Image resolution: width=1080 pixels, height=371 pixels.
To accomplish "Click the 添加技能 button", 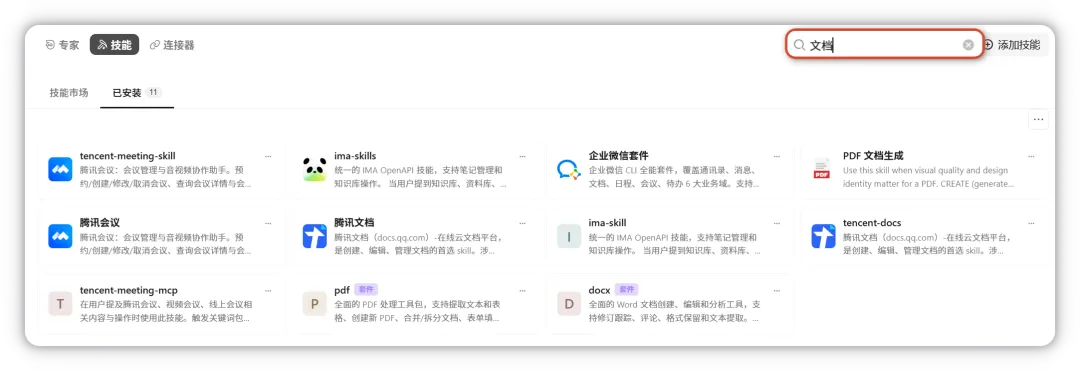I will [x=1012, y=45].
